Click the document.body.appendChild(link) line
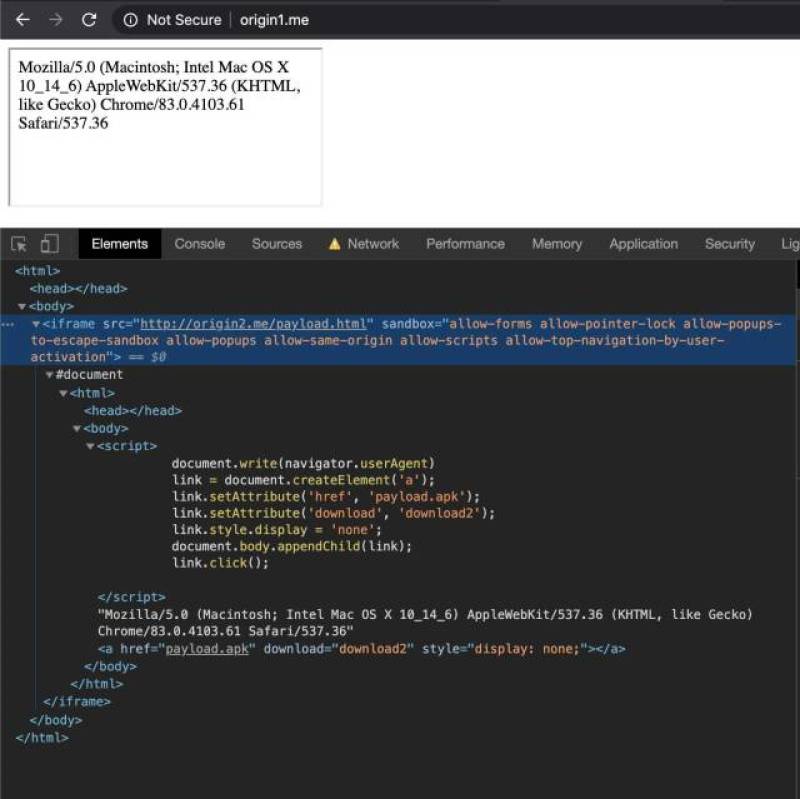The height and width of the screenshot is (799, 800). click(291, 546)
